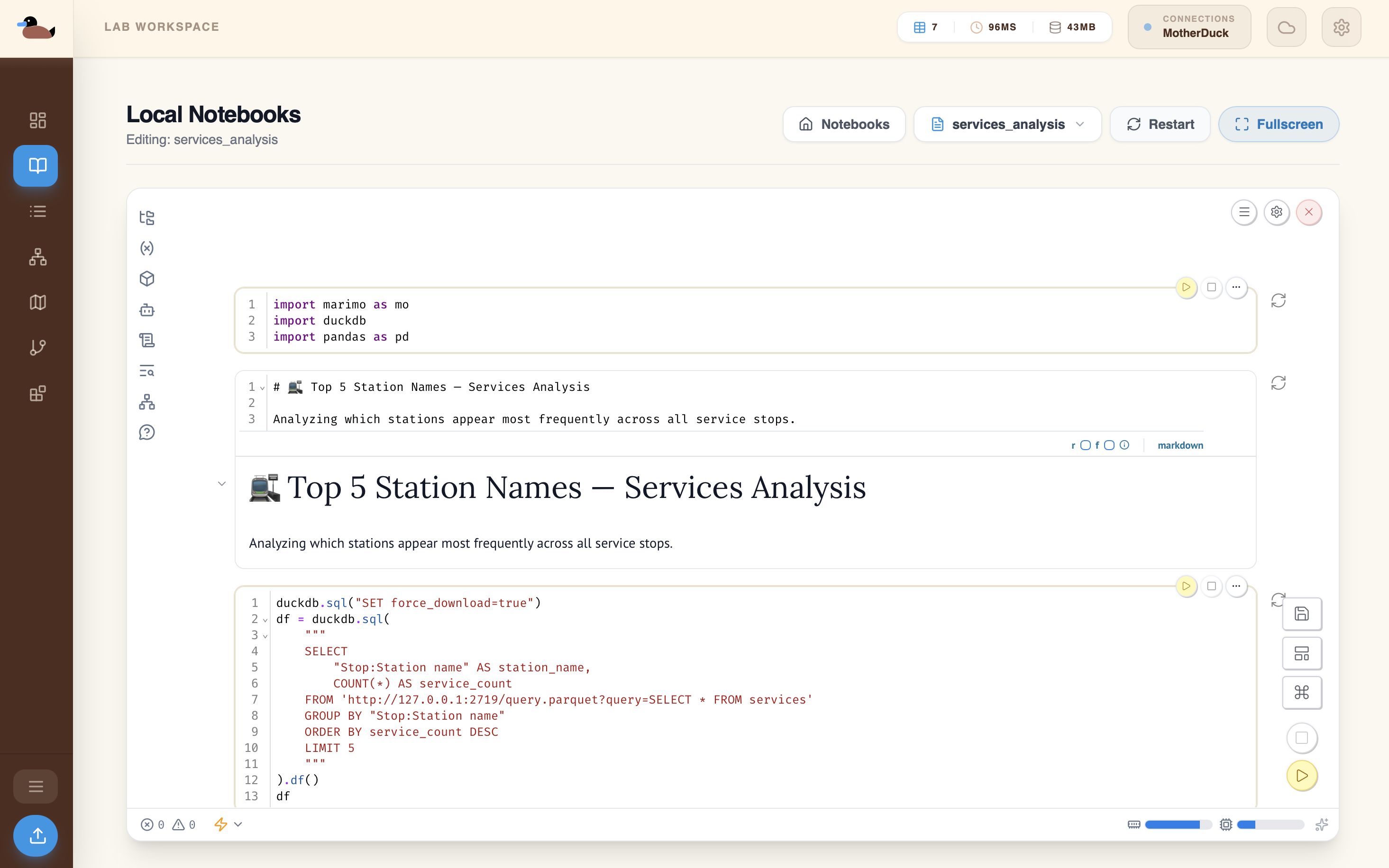
Task: Expand the services_analysis notebook dropdown
Action: click(1008, 125)
